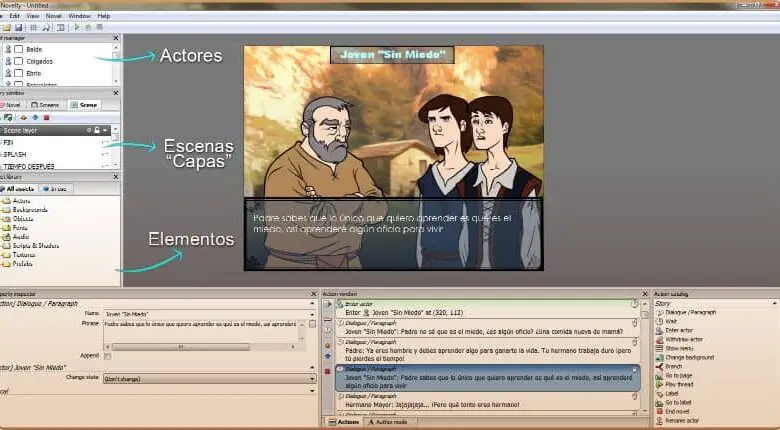
Task: Switch to the Scene tab
Action: pyautogui.click(x=84, y=105)
